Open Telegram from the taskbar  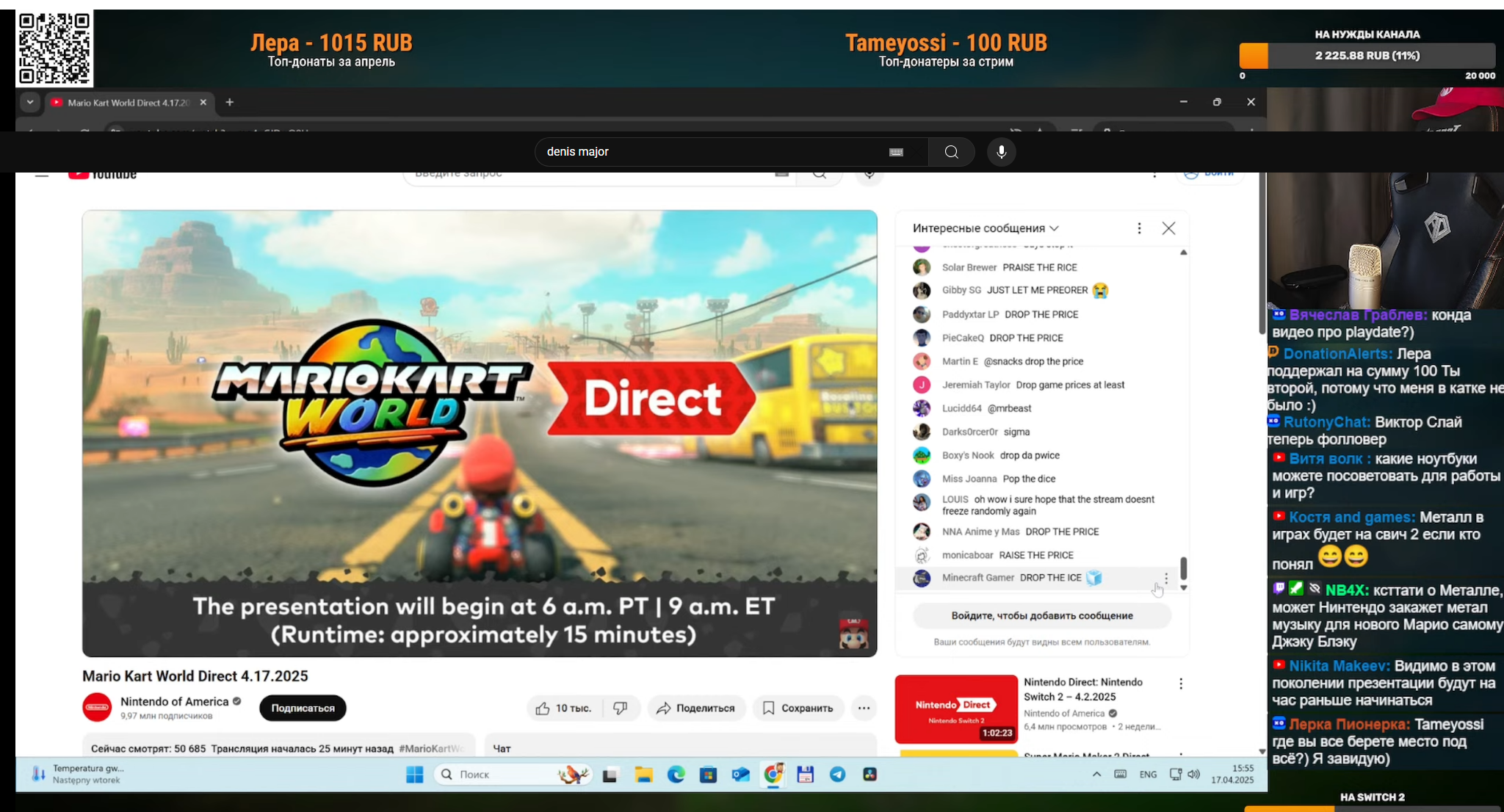pos(837,775)
